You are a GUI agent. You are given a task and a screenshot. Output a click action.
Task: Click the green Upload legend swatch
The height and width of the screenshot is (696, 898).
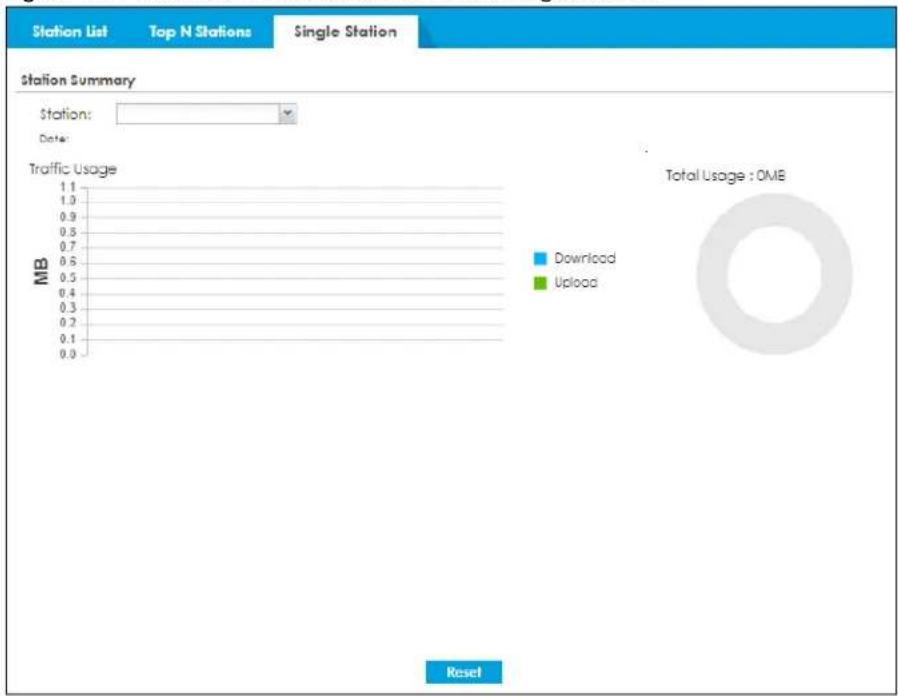click(x=540, y=283)
